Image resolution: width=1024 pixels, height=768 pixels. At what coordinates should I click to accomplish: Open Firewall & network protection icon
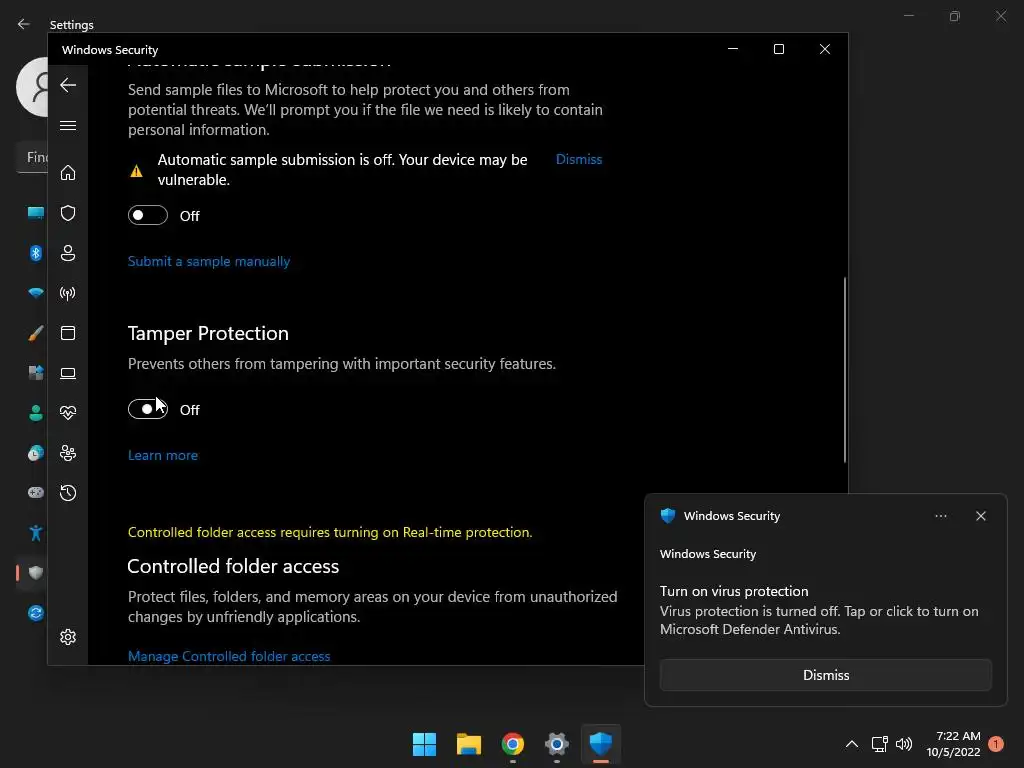point(68,293)
